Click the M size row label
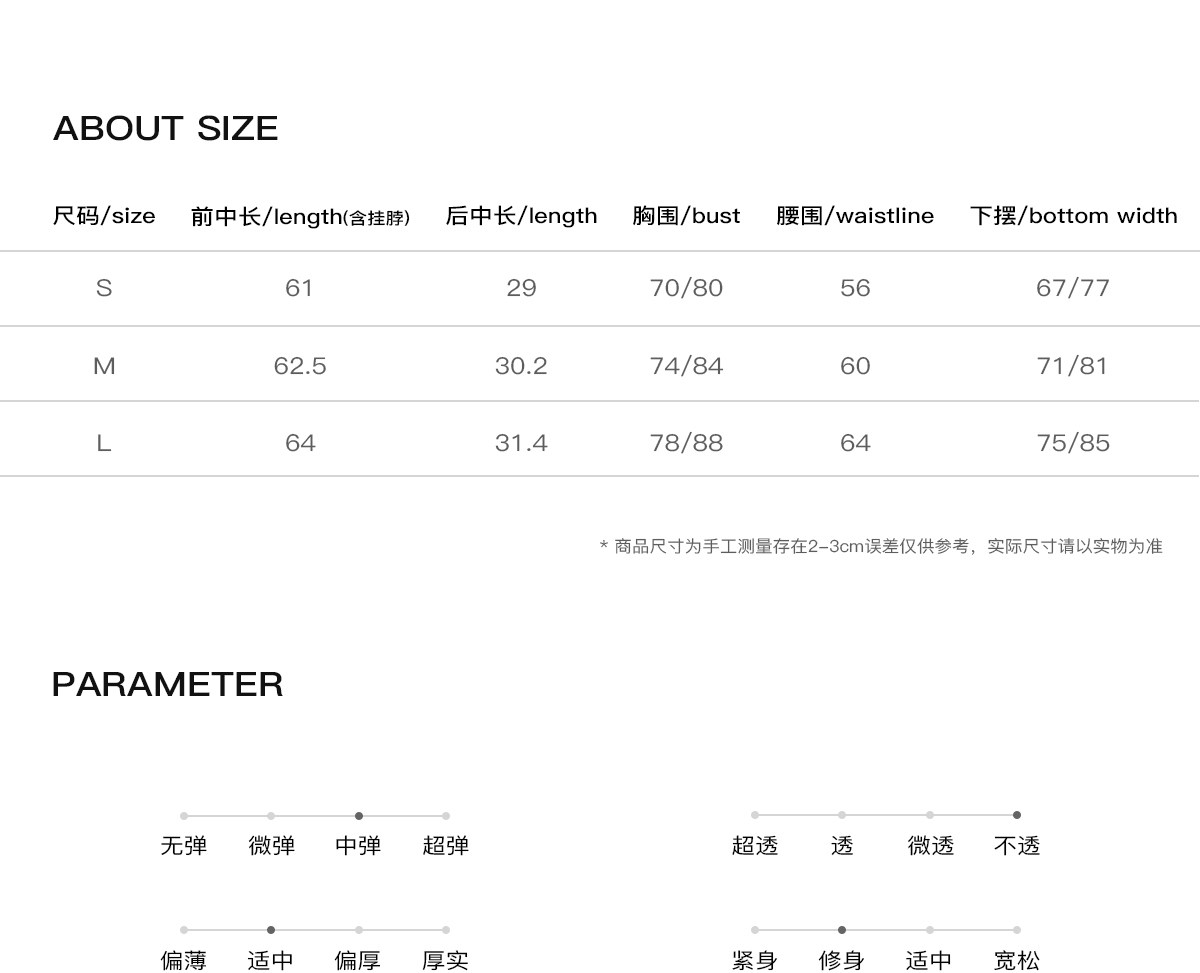 (104, 366)
